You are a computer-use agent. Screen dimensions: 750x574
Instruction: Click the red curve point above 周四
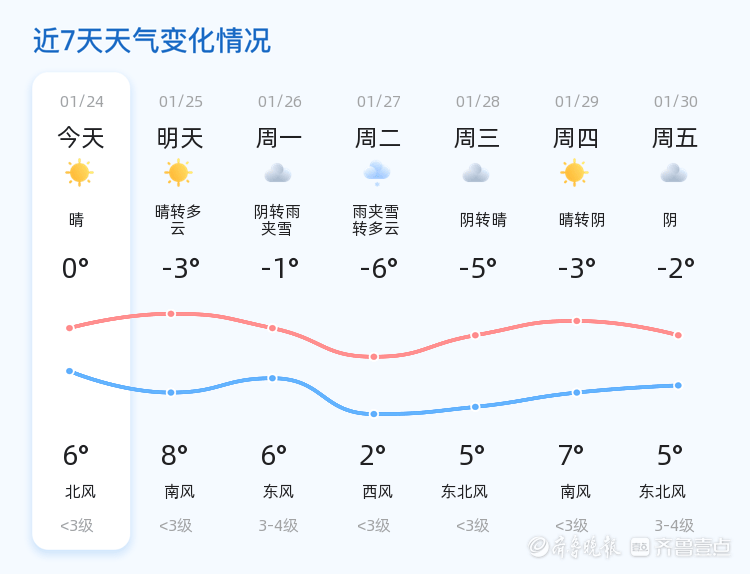pyautogui.click(x=577, y=321)
